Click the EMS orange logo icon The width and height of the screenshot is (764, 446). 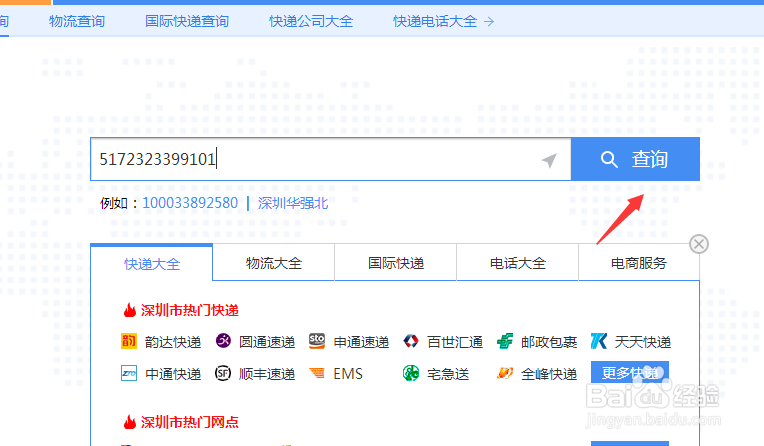click(317, 373)
